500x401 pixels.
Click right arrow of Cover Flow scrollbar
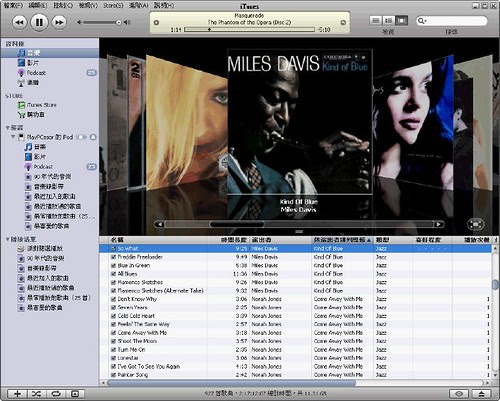pyautogui.click(x=439, y=224)
